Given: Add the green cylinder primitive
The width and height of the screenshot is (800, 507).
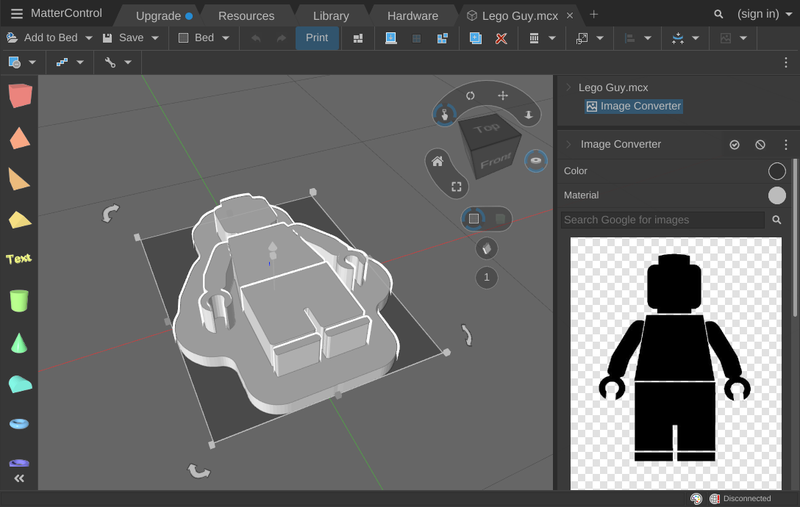Looking at the screenshot, I should [19, 300].
